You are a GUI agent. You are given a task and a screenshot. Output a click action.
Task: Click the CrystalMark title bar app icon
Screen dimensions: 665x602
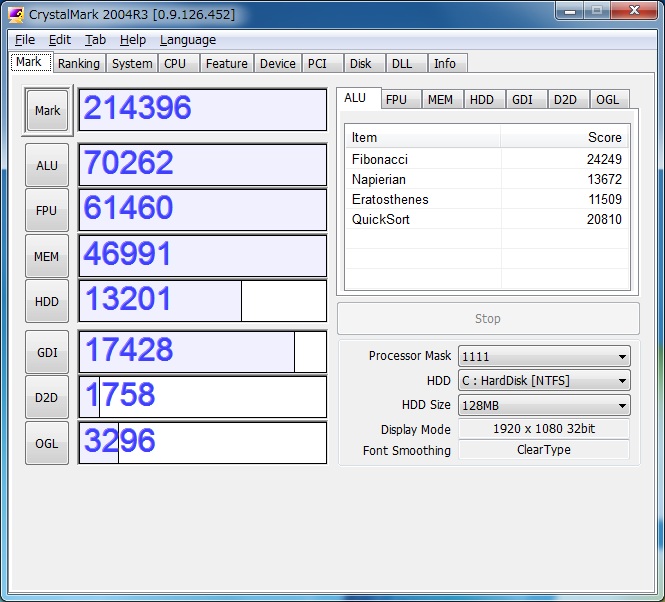pos(17,14)
